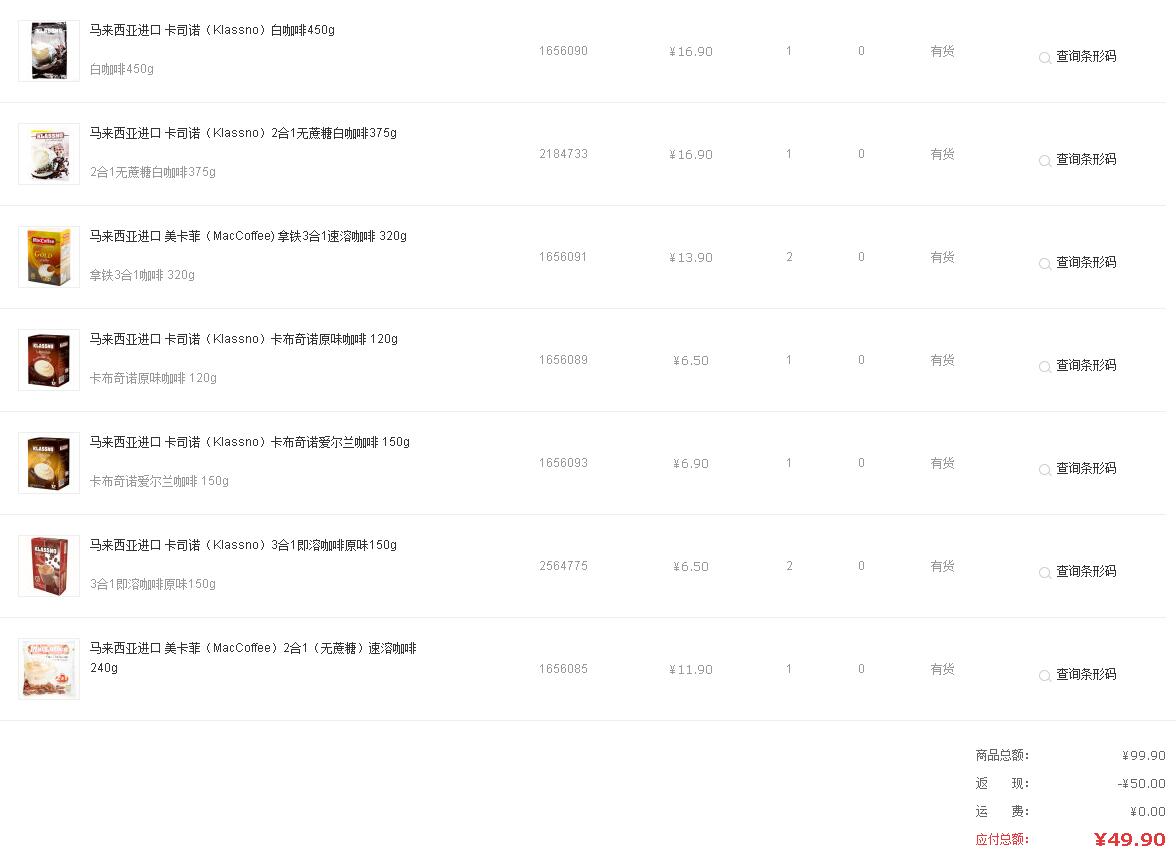
Task: Open 查询条形码 for Irish cappuccino 150g
Action: click(1085, 469)
